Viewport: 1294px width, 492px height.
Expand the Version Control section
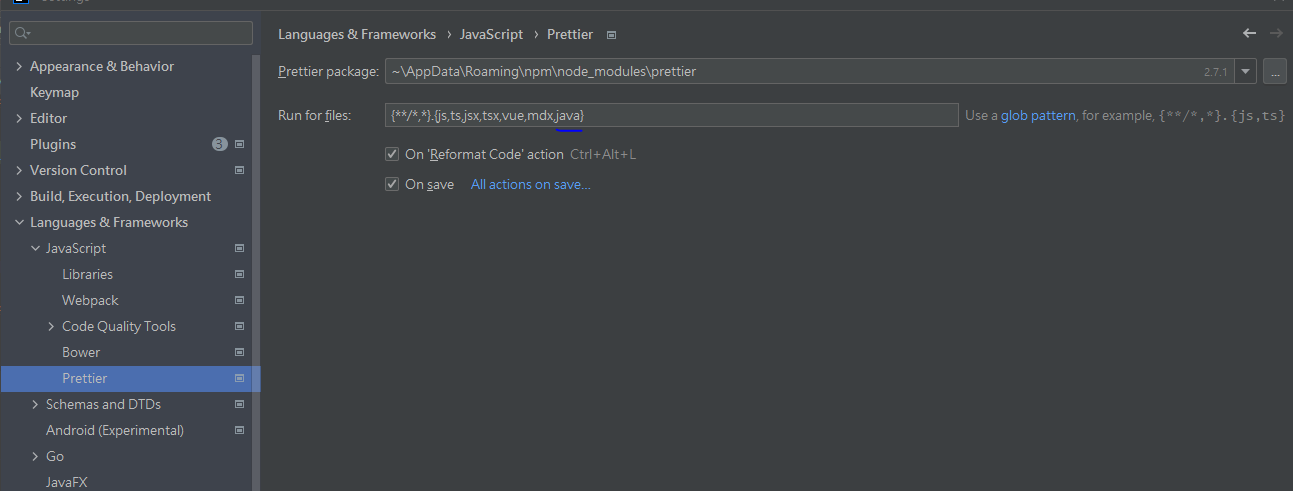coord(19,170)
